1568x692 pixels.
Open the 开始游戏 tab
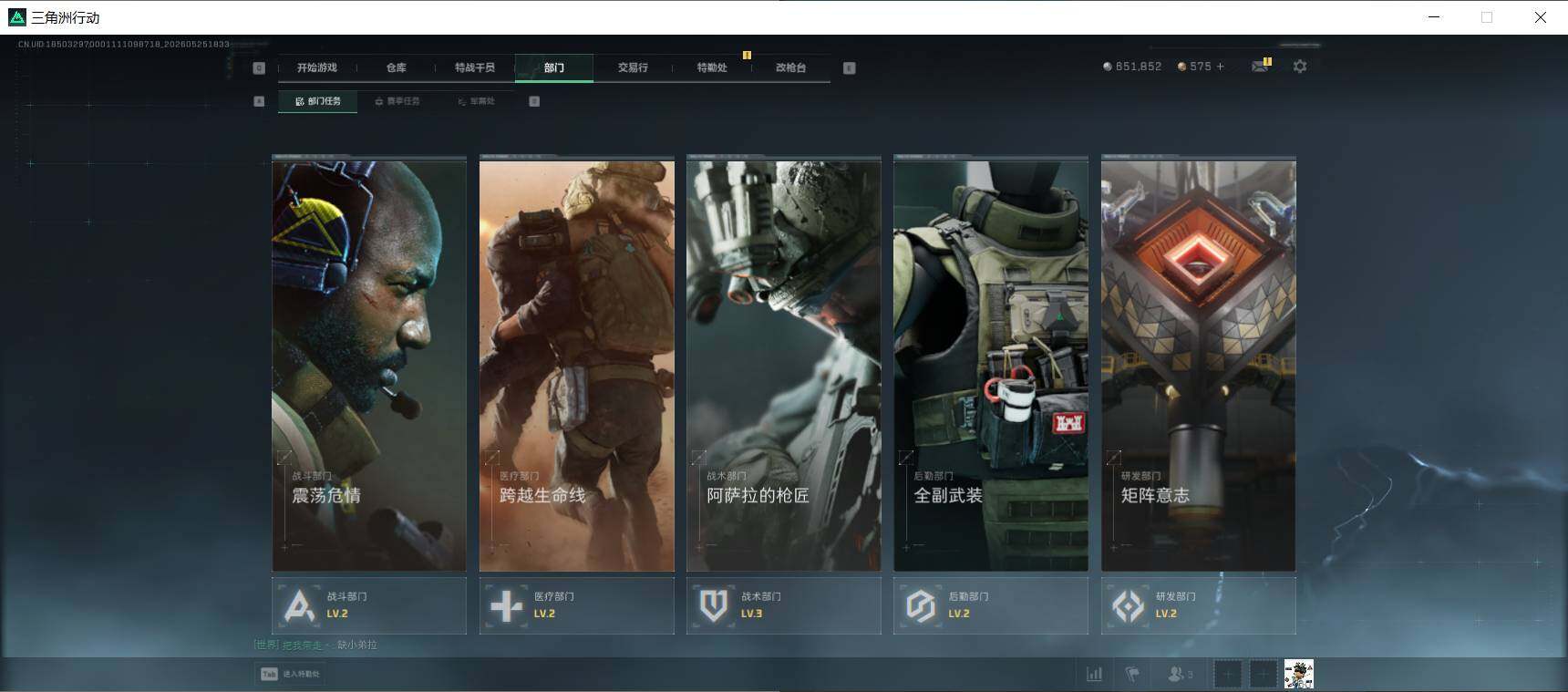[316, 67]
